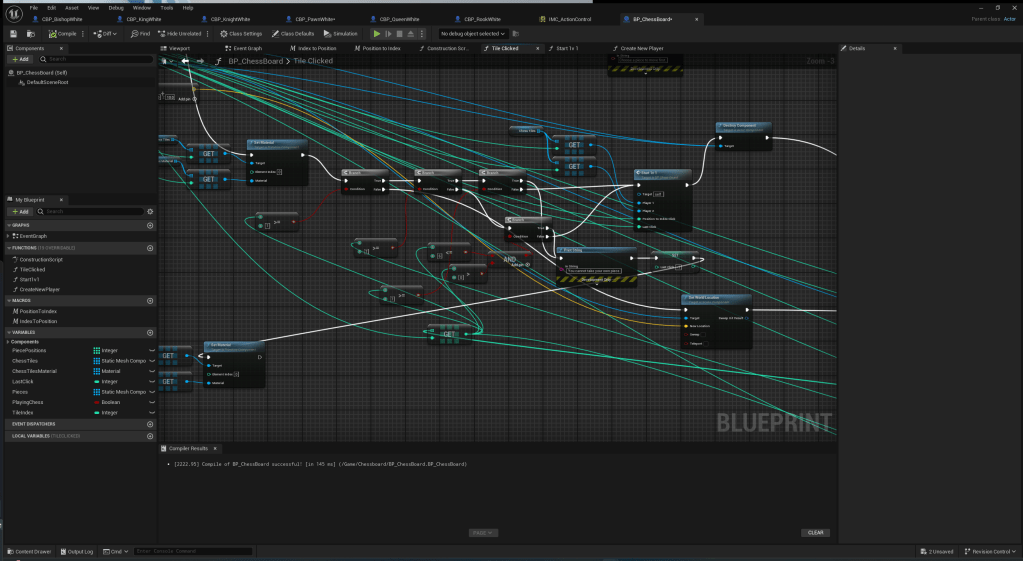Image resolution: width=1023 pixels, height=561 pixels.
Task: Open the Content Drawer
Action: (31, 551)
